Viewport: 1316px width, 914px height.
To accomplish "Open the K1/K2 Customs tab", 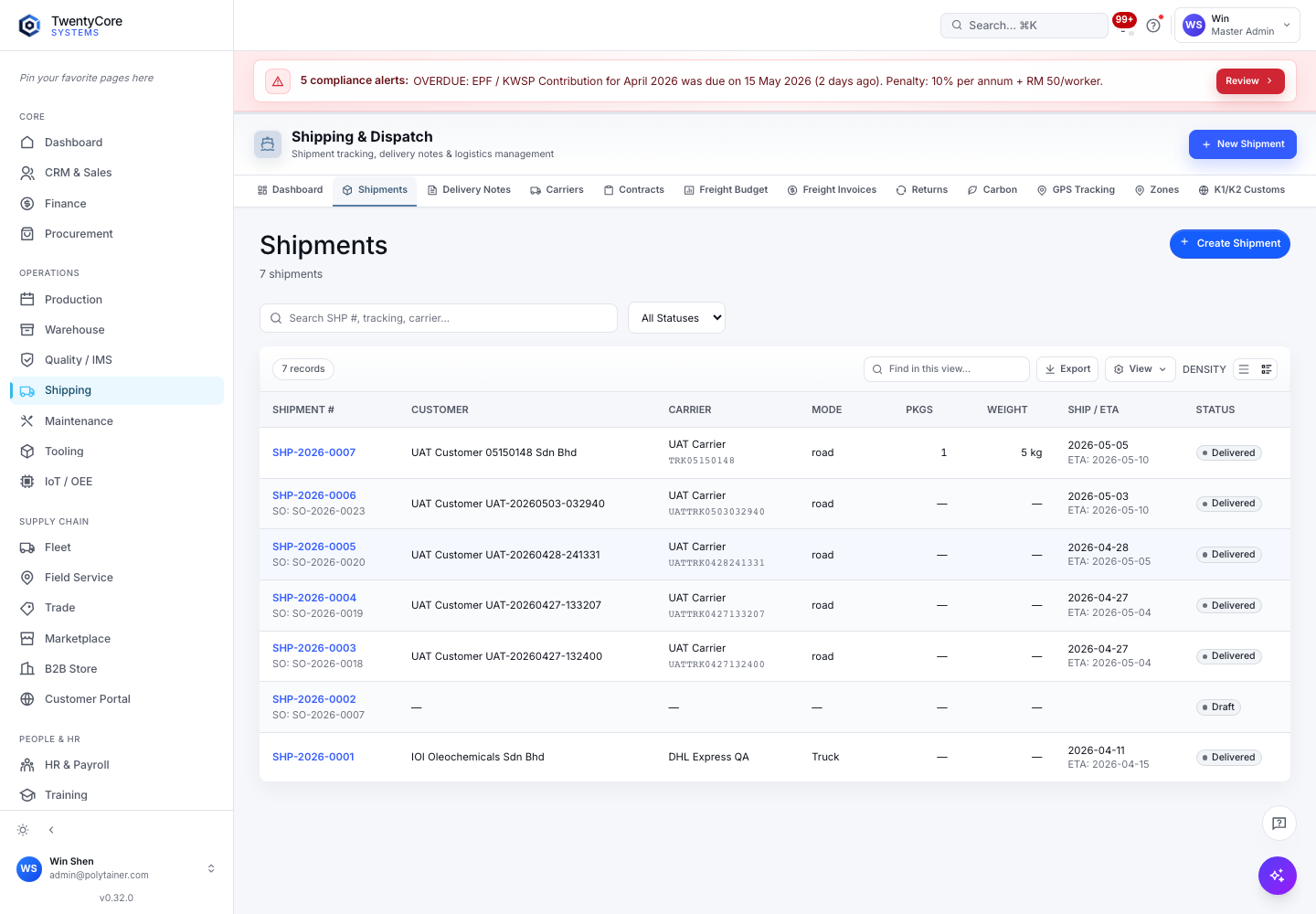I will click(1242, 190).
